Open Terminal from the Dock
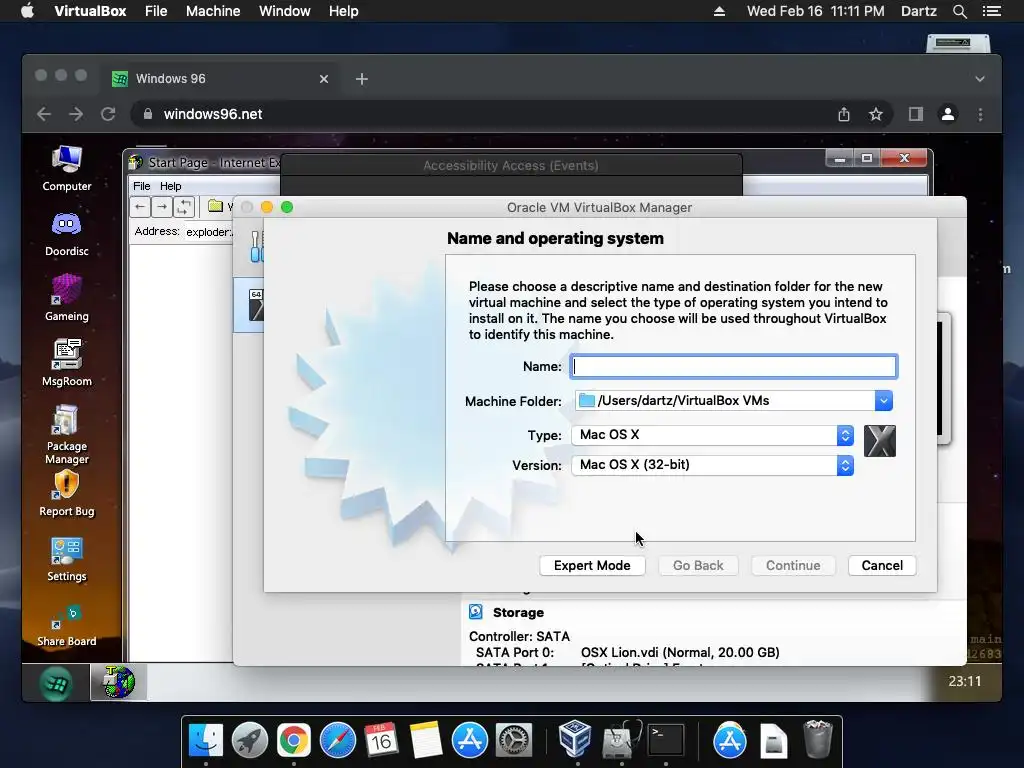Viewport: 1024px width, 768px height. (665, 741)
